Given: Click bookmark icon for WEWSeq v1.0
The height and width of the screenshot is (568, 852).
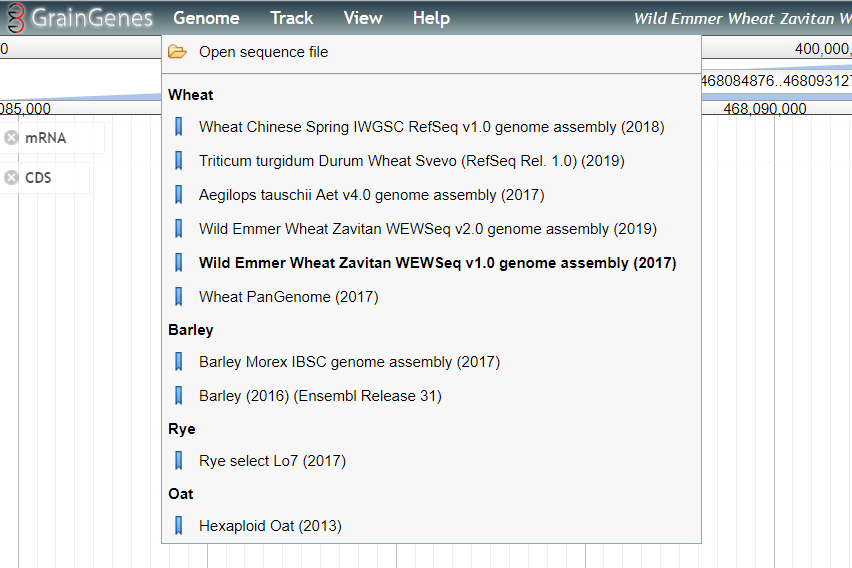Looking at the screenshot, I should tap(178, 263).
